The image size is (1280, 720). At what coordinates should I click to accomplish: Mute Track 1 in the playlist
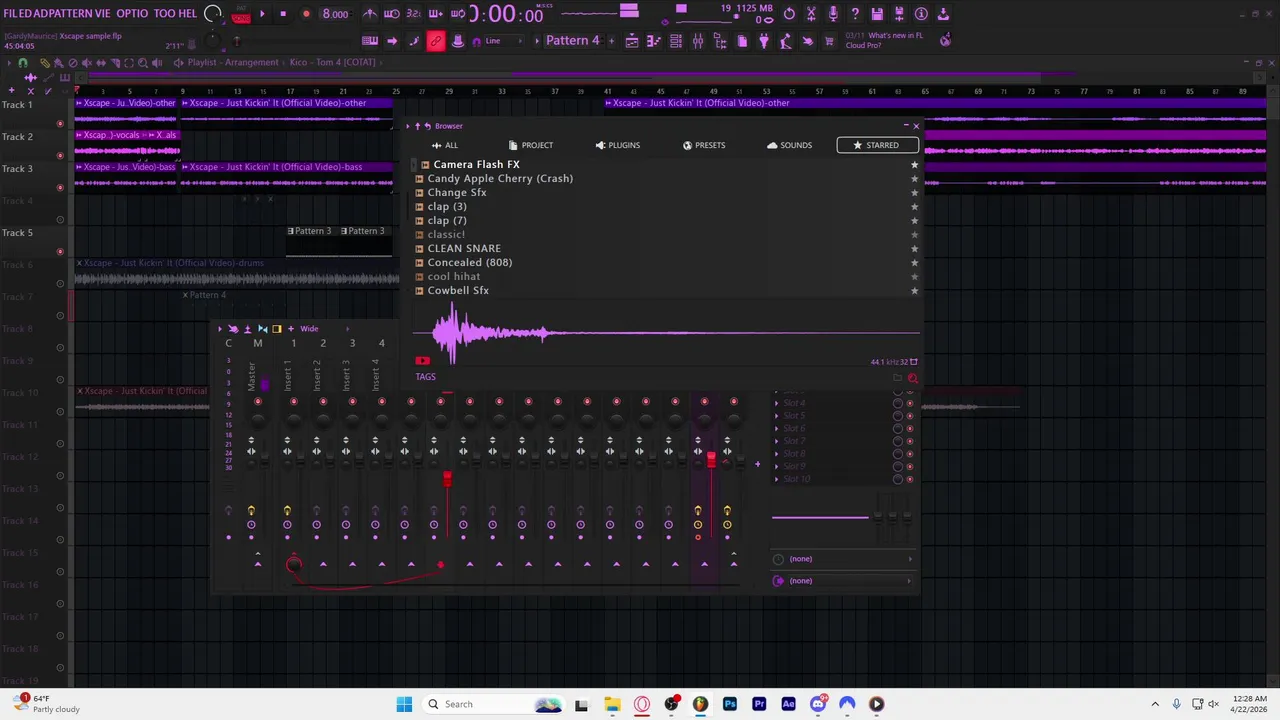coord(60,123)
